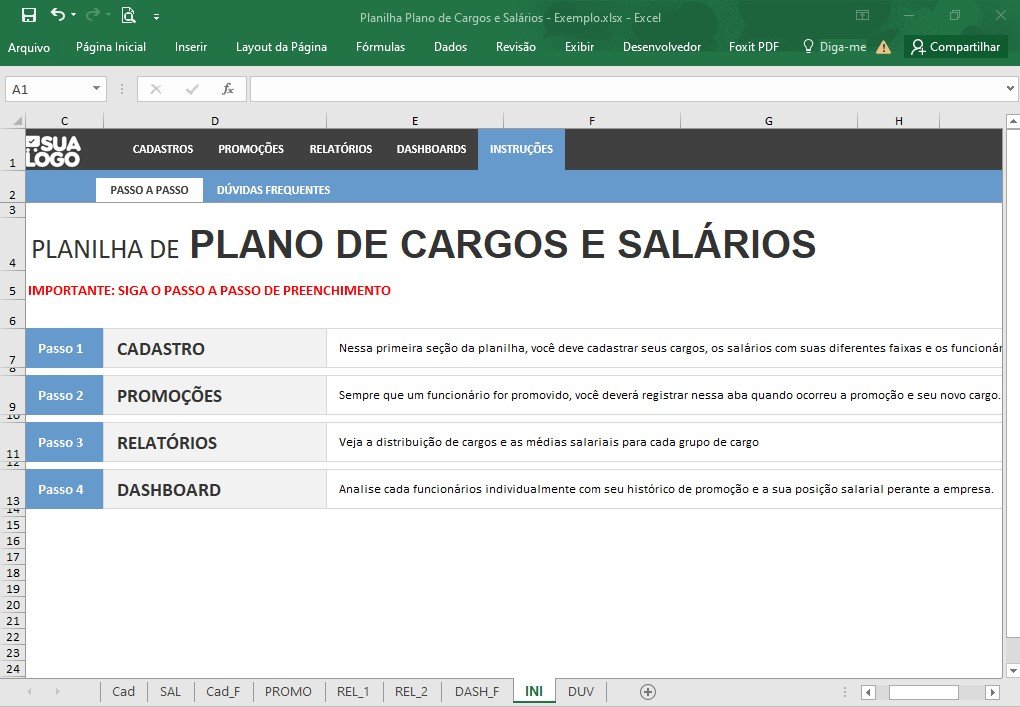Open the Arquivo menu

[29, 47]
